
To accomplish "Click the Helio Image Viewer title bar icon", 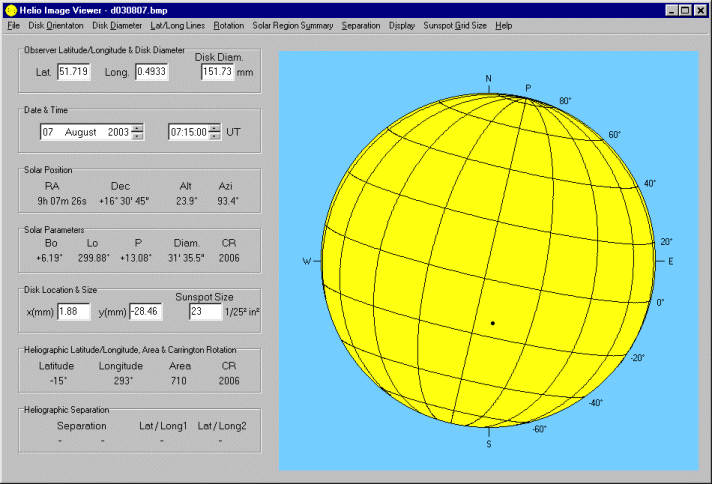I will [x=10, y=9].
